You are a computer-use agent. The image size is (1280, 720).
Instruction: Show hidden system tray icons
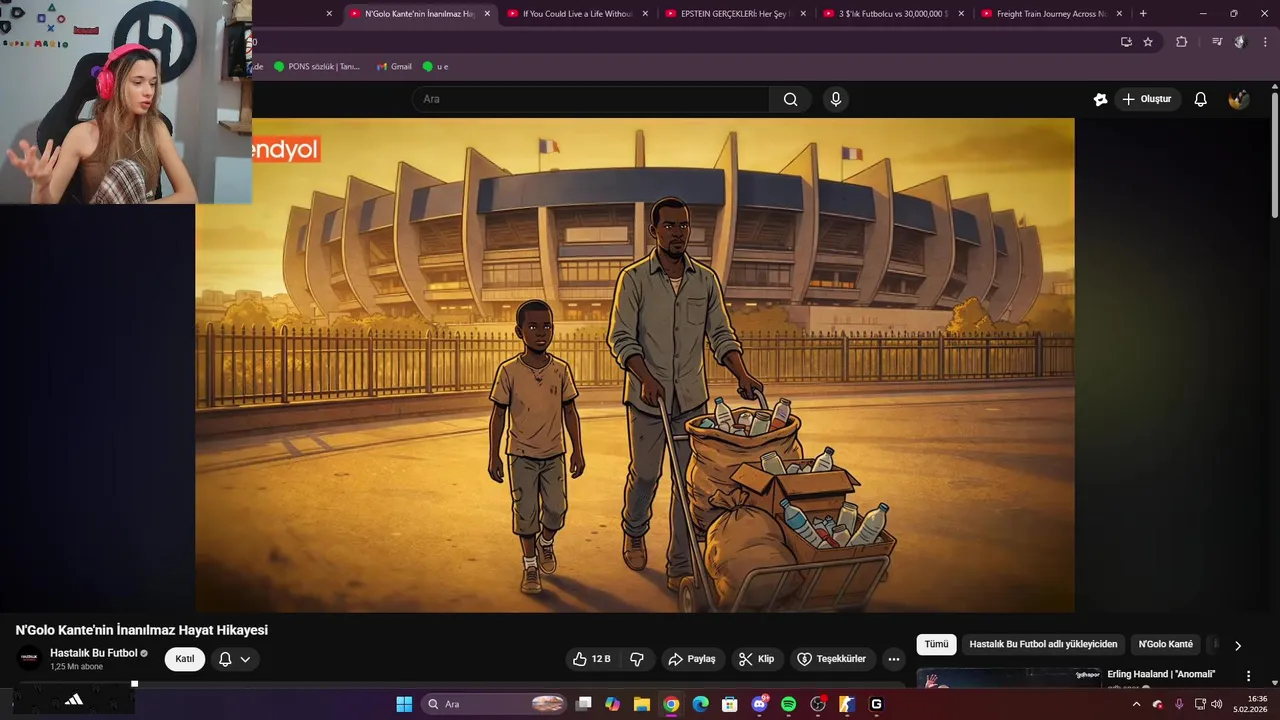[x=1136, y=704]
